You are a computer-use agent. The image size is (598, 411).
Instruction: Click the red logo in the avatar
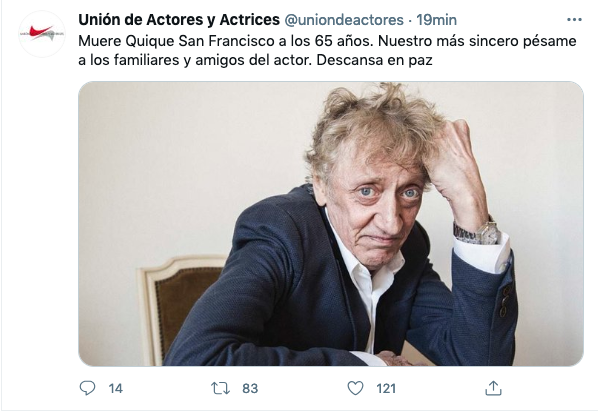[x=41, y=32]
